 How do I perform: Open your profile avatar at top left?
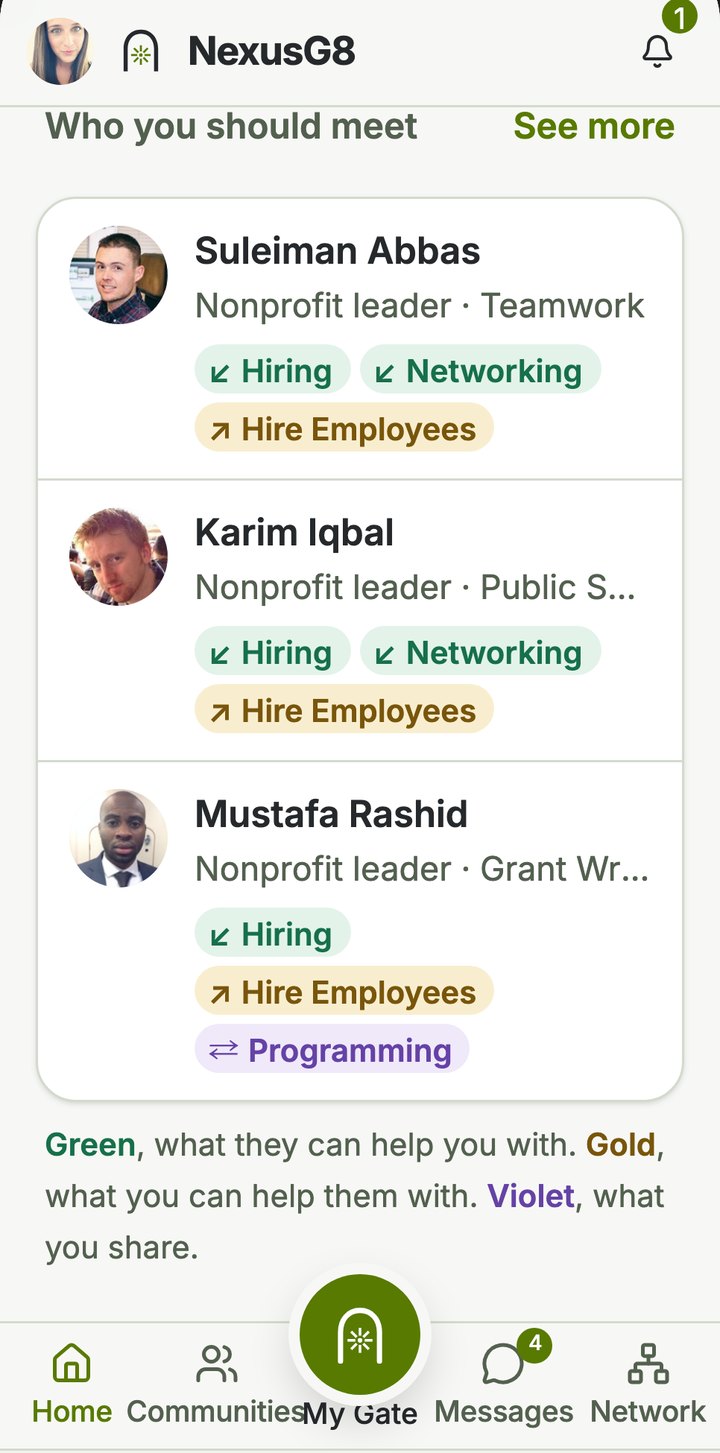click(x=62, y=52)
